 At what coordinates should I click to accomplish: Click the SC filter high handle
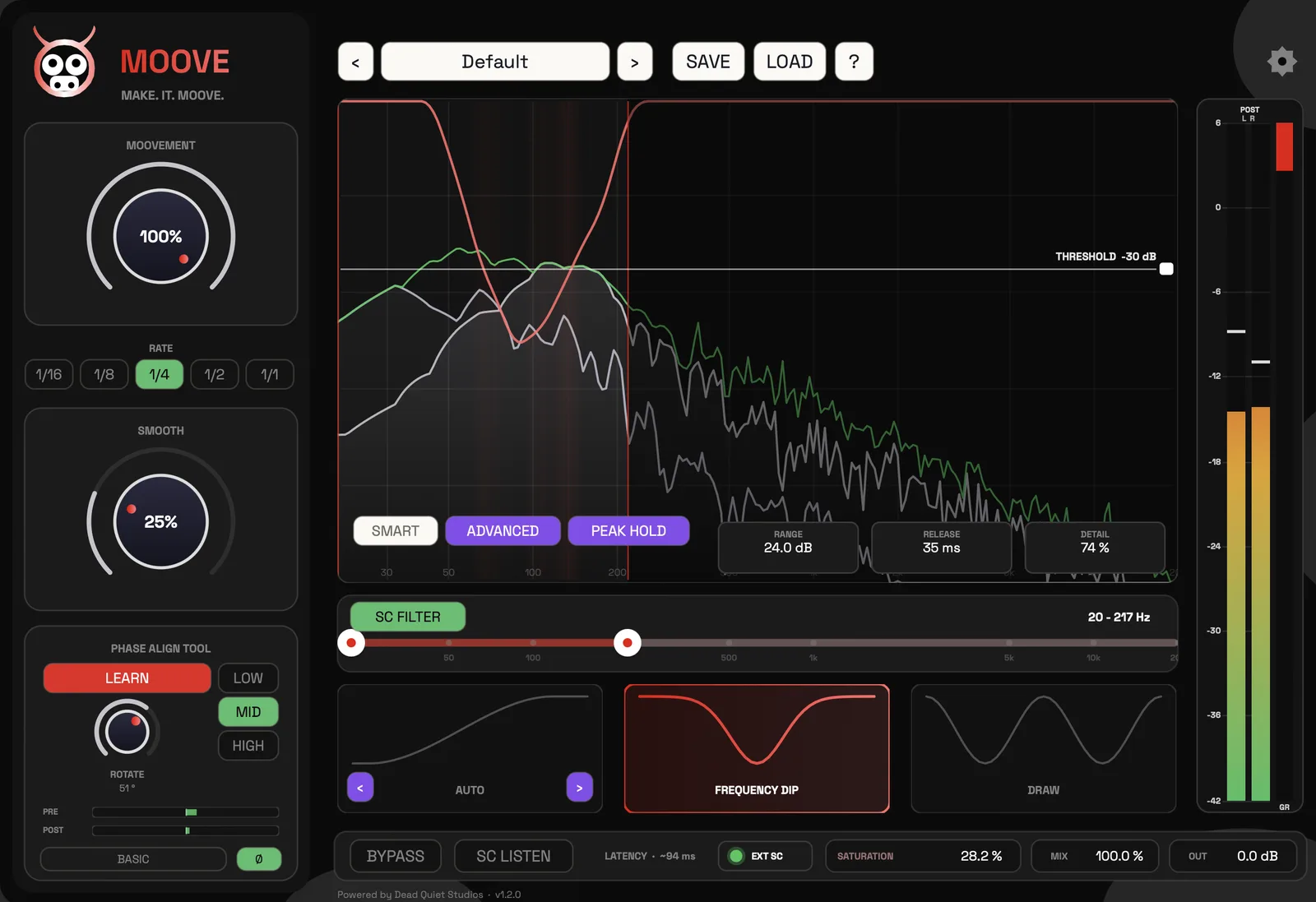click(628, 643)
